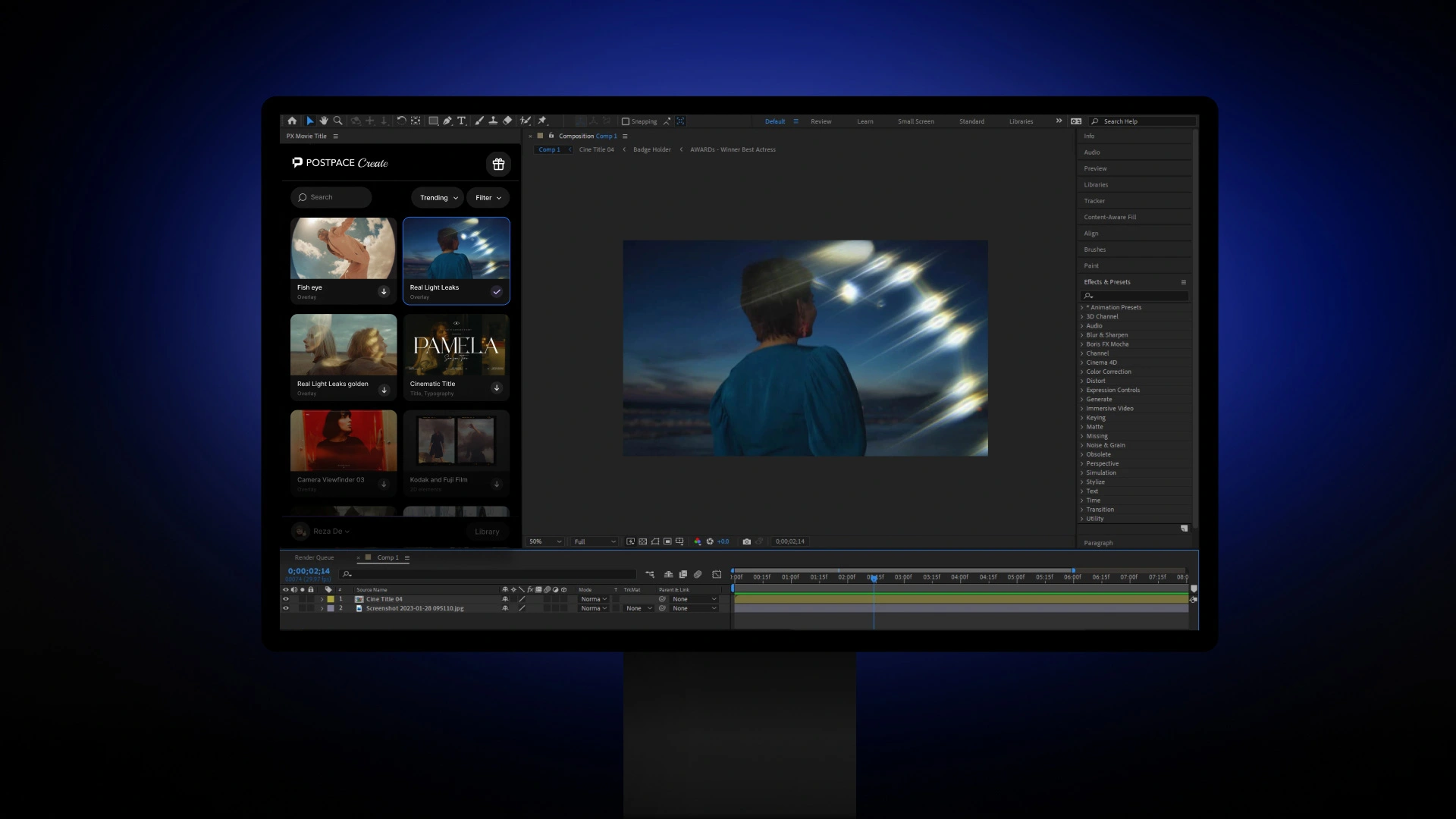
Task: Select the Zoom magnifier tool
Action: pos(338,121)
